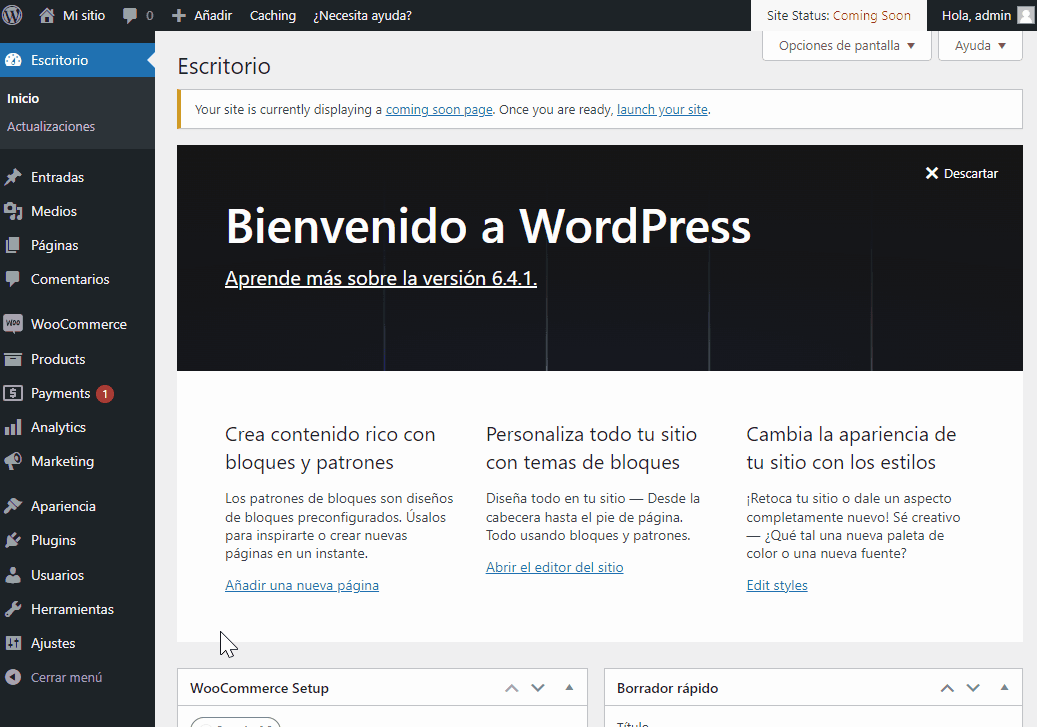The width and height of the screenshot is (1037, 727).
Task: Click the home icon beside Mi sitio
Action: (x=47, y=15)
